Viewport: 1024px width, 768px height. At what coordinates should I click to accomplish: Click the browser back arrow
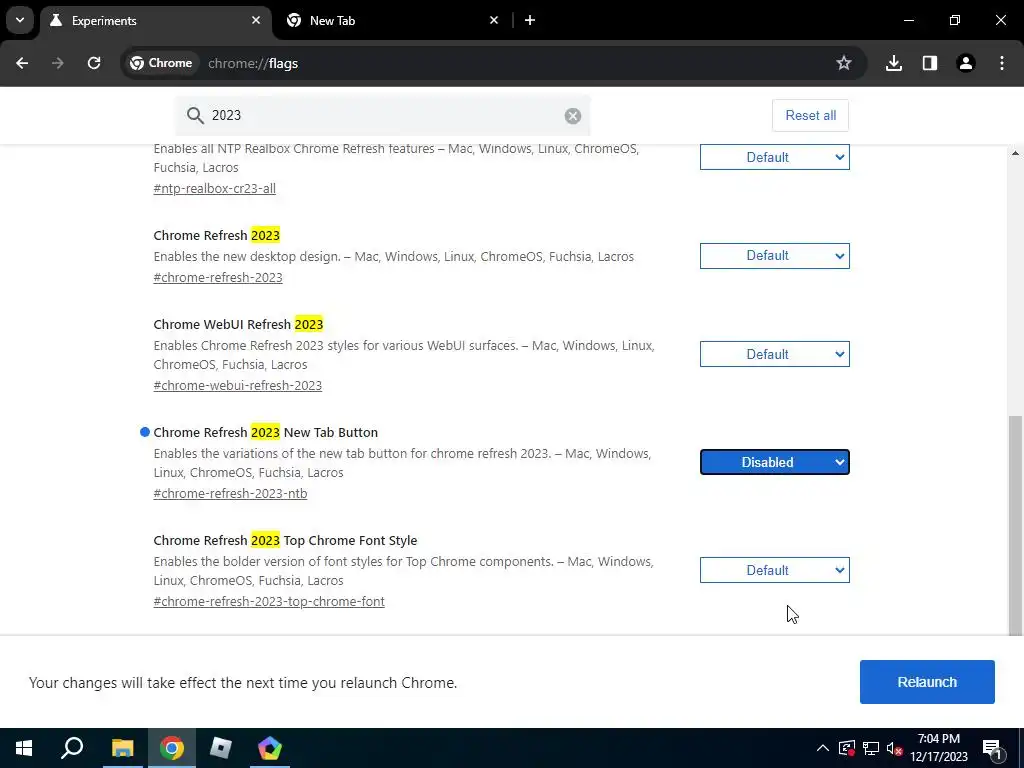coord(22,63)
